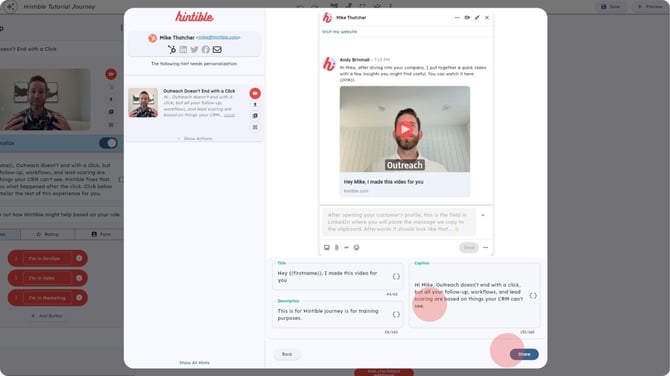Image resolution: width=670 pixels, height=376 pixels.
Task: Insert variable into Description field braces icon
Action: (396, 314)
